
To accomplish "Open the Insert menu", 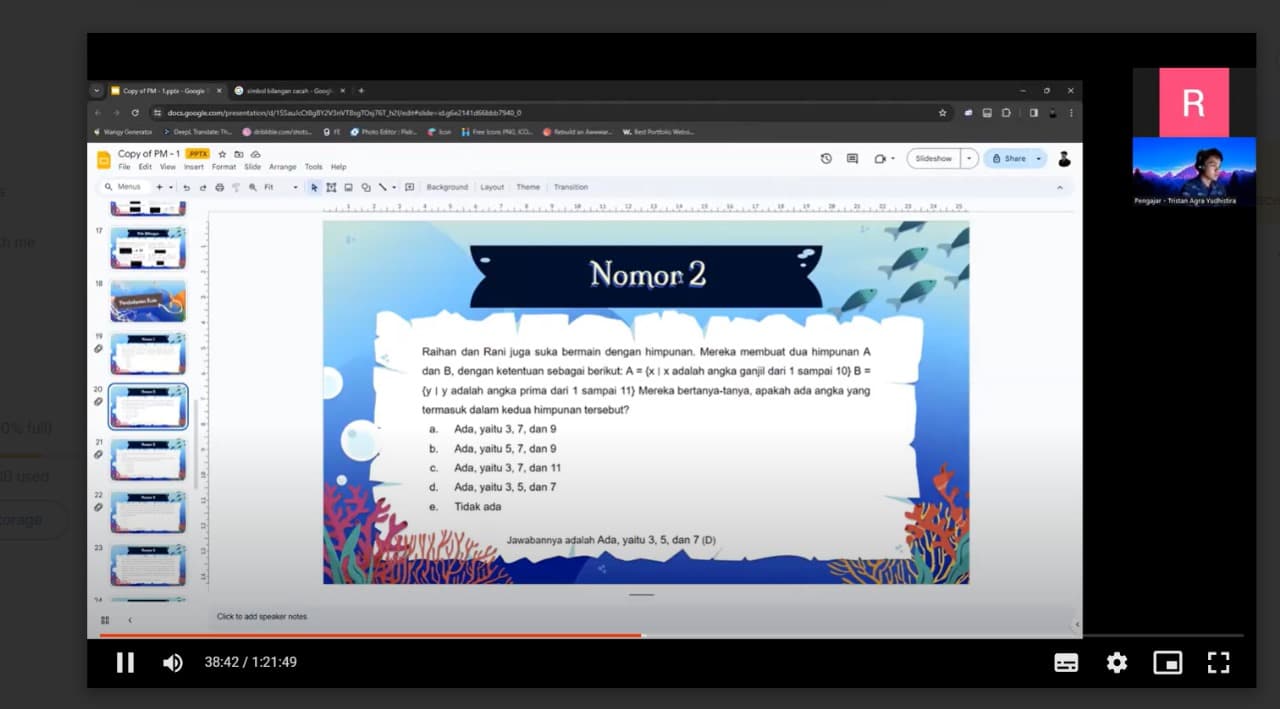I will pos(193,167).
